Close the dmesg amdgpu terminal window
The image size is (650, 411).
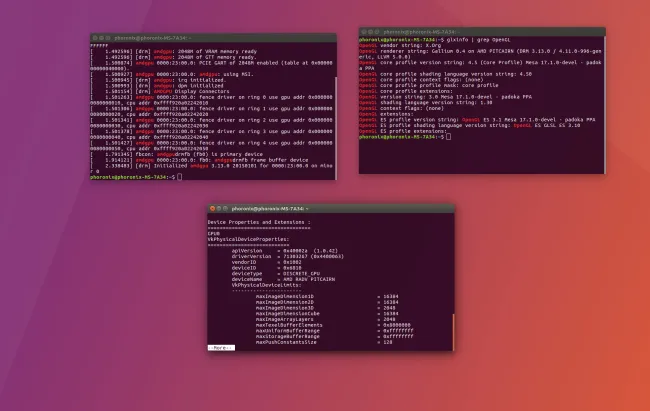[x=95, y=38]
